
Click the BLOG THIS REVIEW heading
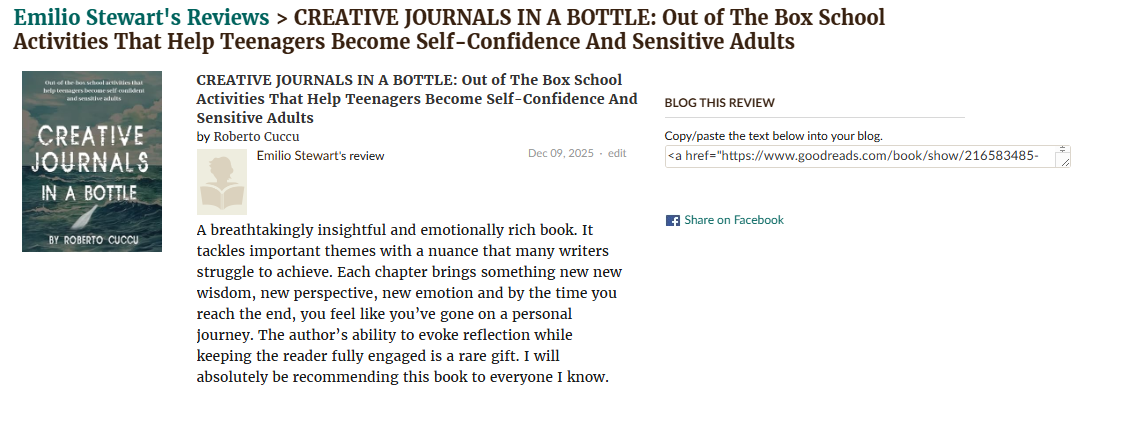719,102
